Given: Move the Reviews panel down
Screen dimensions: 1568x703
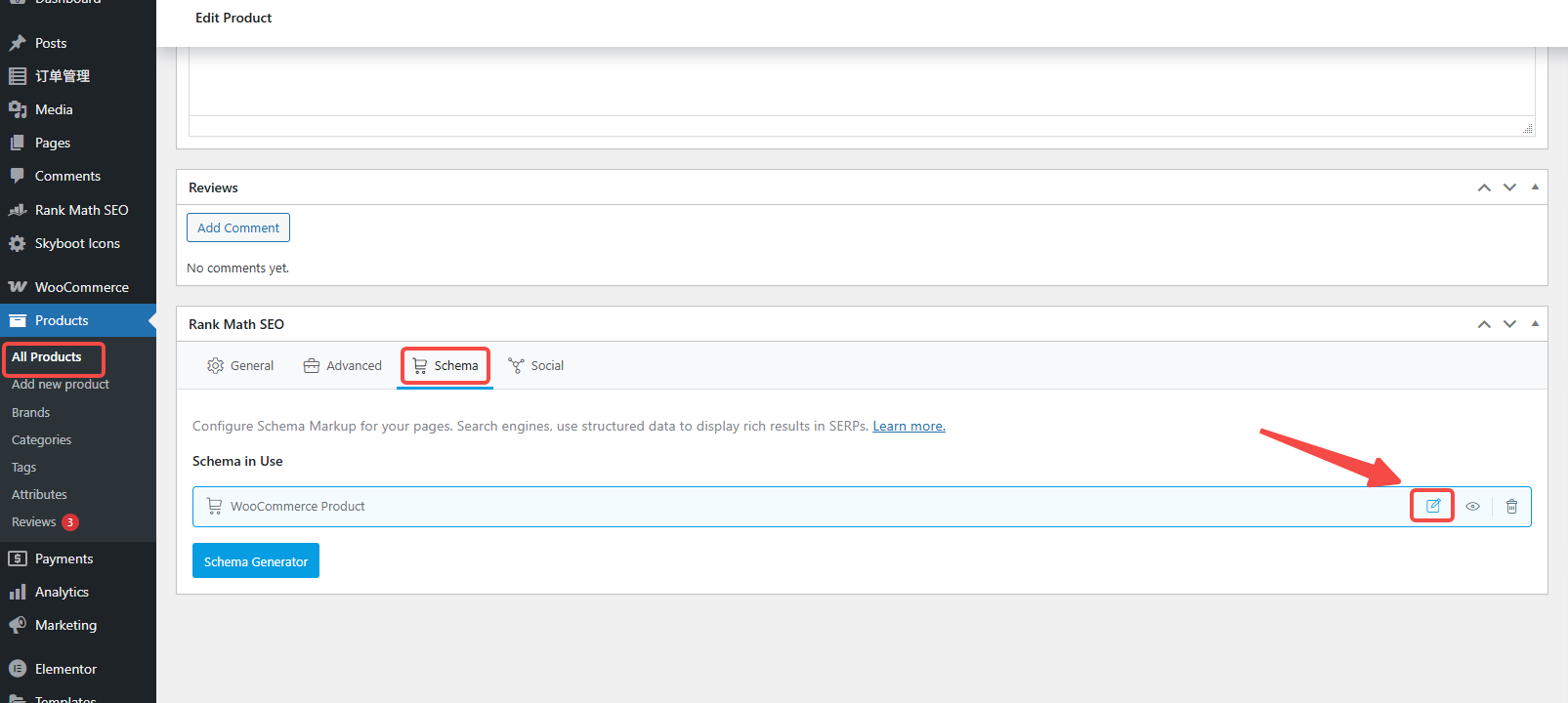Looking at the screenshot, I should (x=1509, y=187).
